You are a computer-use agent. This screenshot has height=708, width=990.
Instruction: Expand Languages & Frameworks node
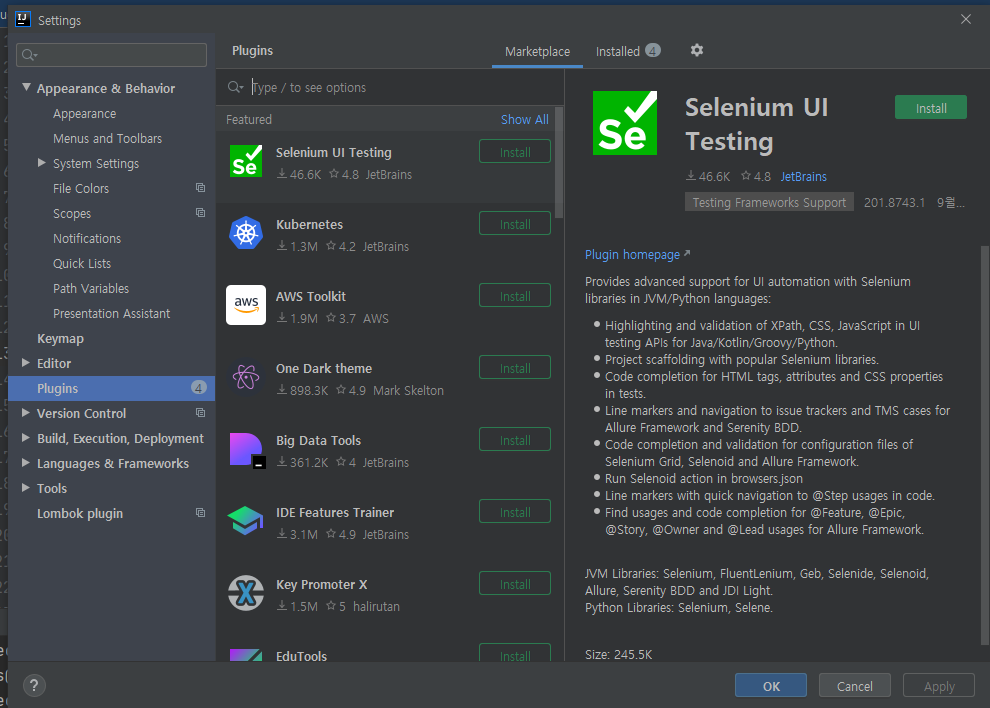(26, 462)
